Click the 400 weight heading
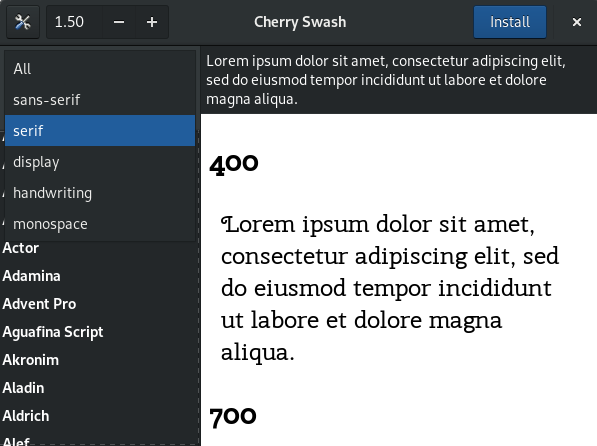The image size is (597, 446). click(234, 165)
